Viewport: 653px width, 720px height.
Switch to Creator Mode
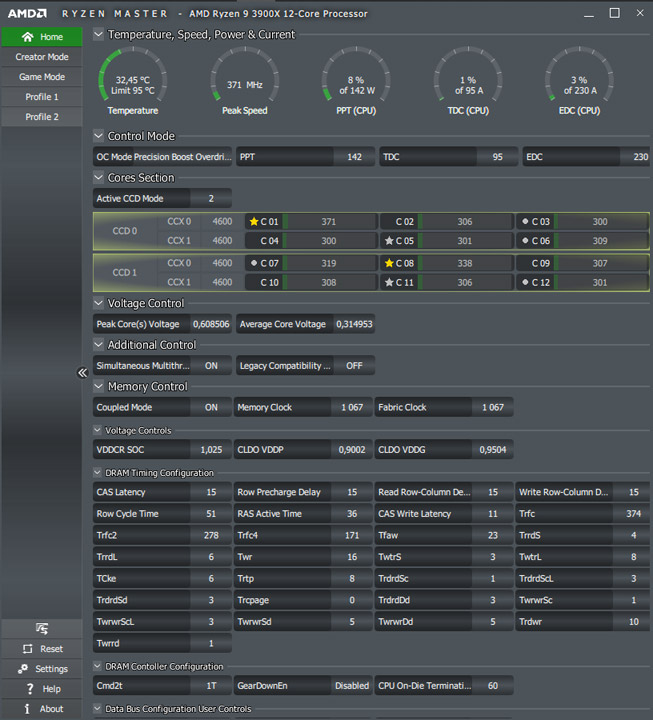(42, 57)
